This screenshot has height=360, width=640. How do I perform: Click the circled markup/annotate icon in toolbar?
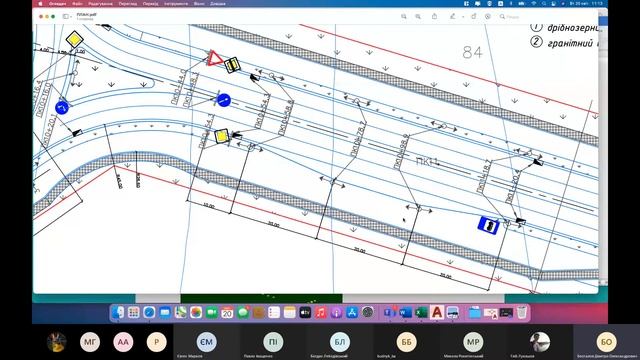pyautogui.click(x=488, y=17)
